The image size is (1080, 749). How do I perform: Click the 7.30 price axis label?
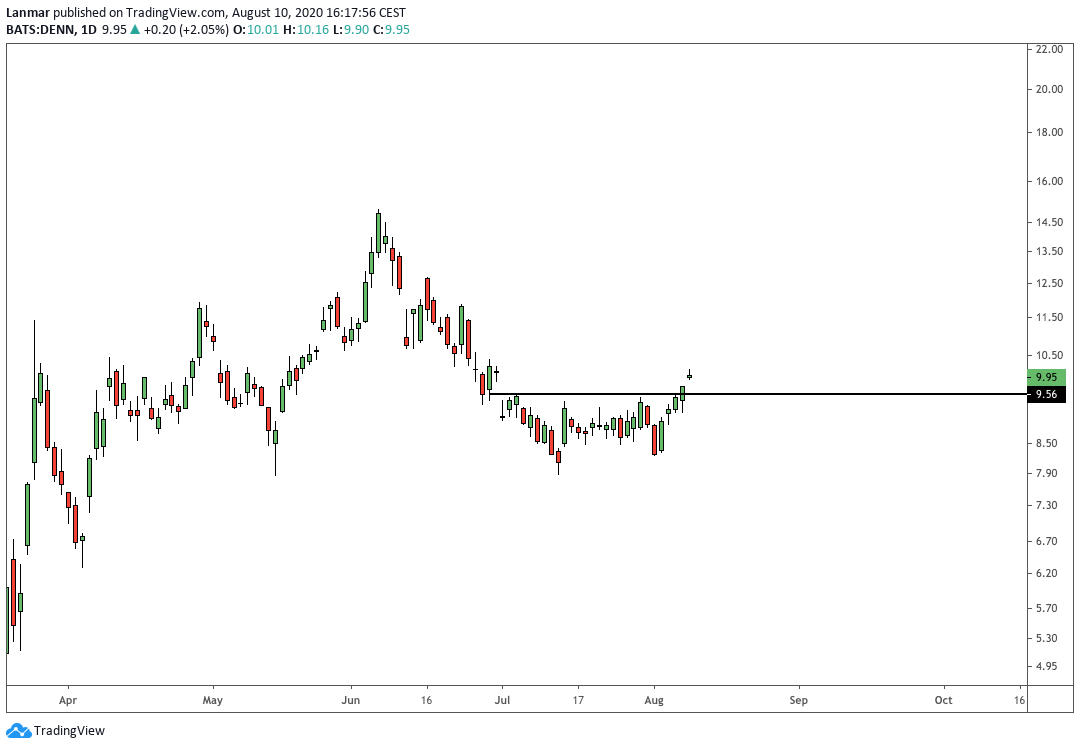[x=1046, y=505]
